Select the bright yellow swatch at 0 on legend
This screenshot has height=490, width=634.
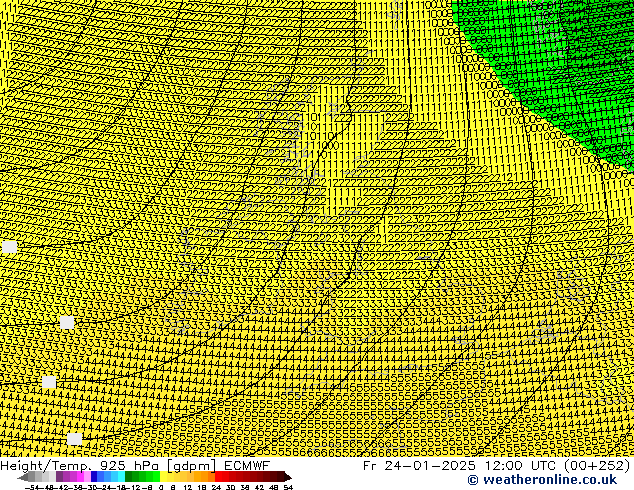click(x=163, y=477)
